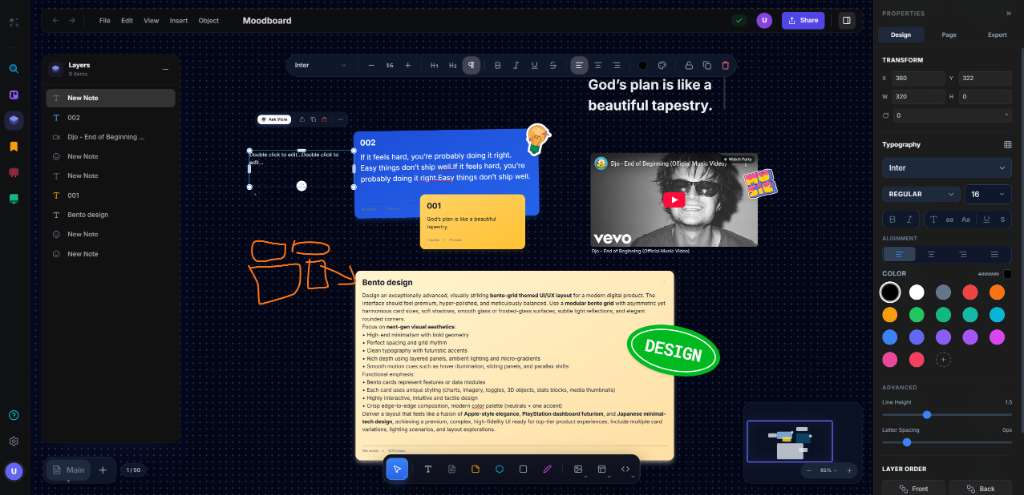Toggle Bold in Typography panel
The width and height of the screenshot is (1024, 495).
click(x=893, y=219)
